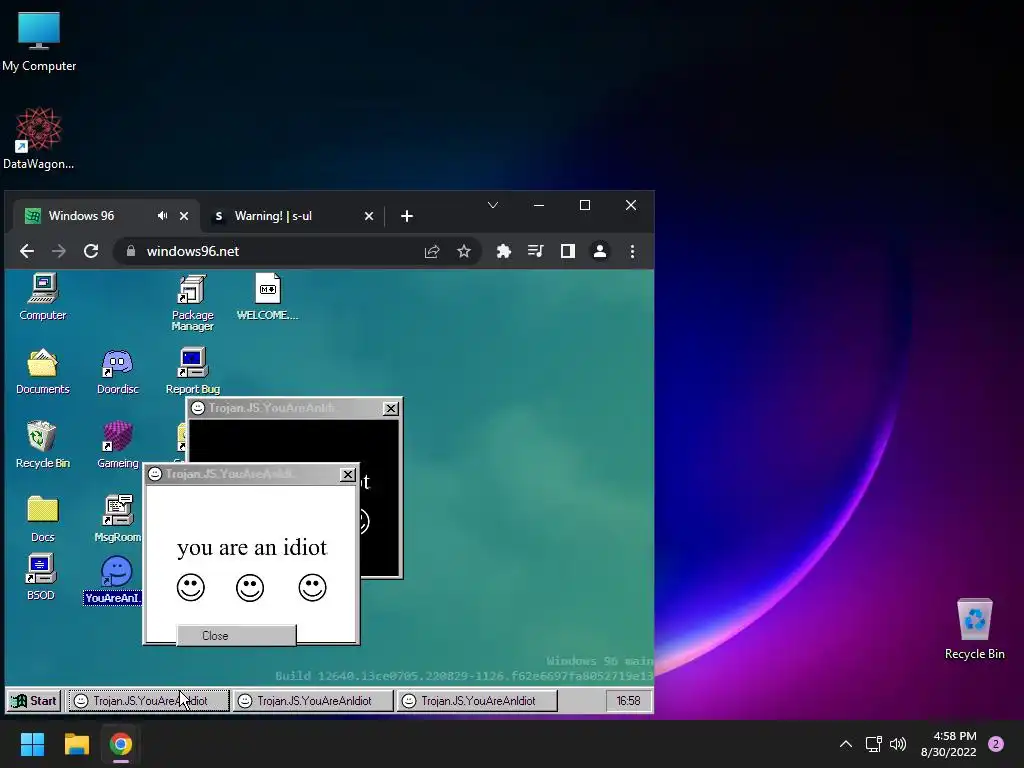Open the Report Bug shortcut
1024x768 pixels.
(x=193, y=370)
